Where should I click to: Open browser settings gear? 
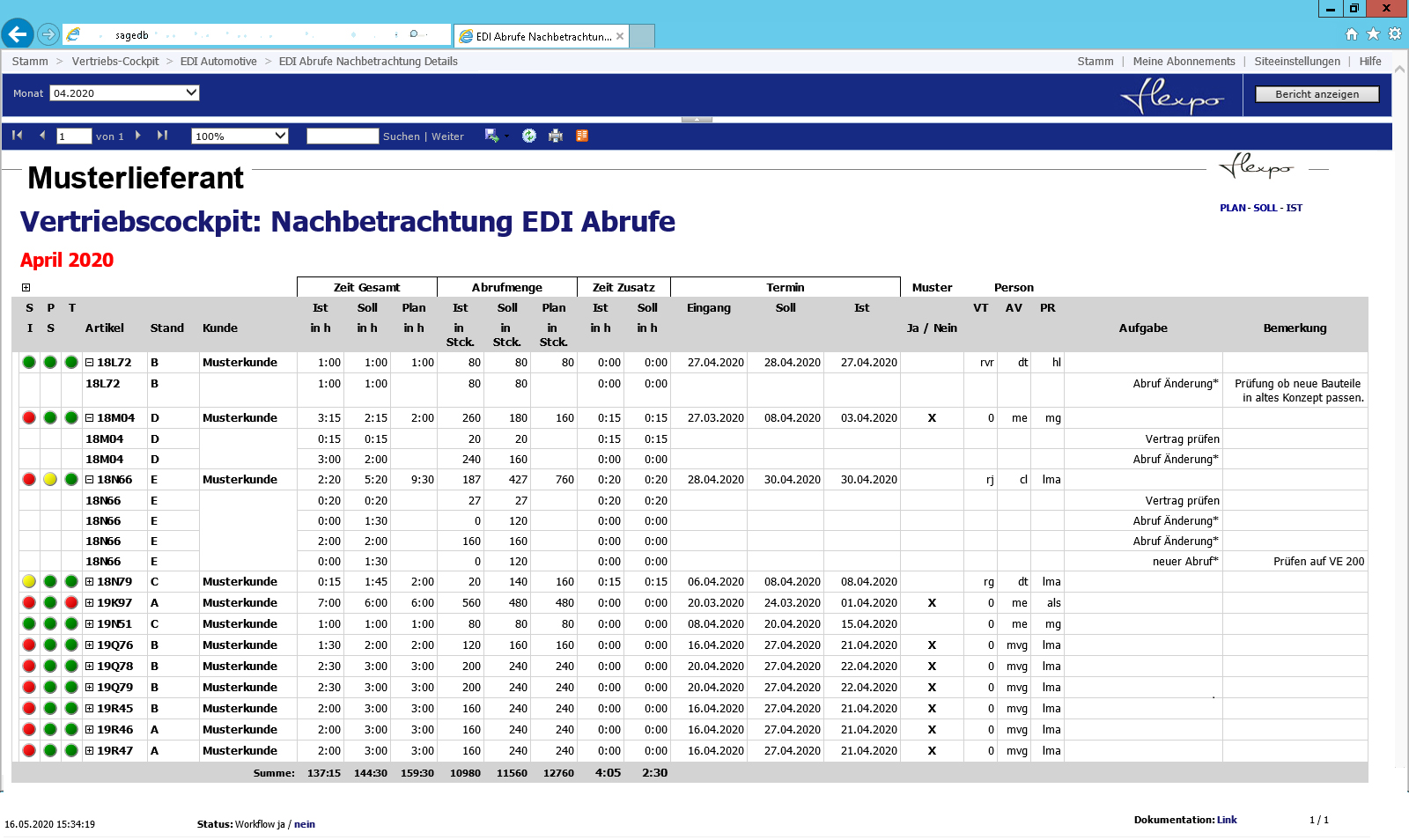[1395, 34]
